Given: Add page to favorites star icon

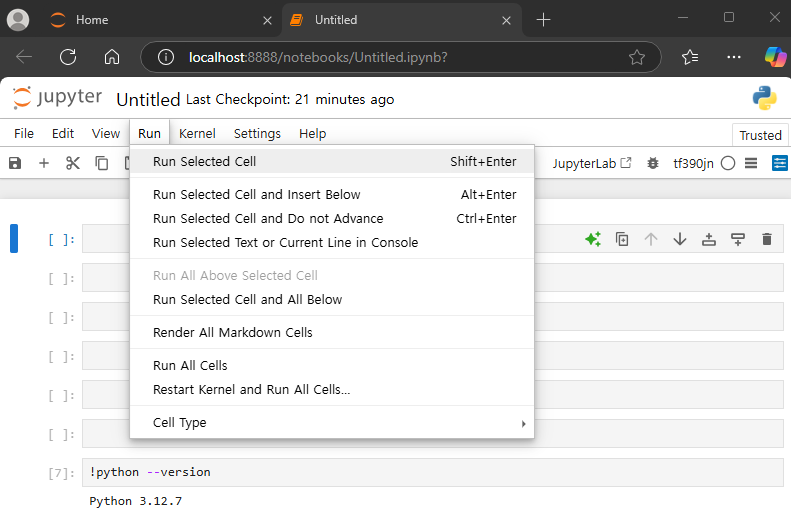Looking at the screenshot, I should (637, 57).
